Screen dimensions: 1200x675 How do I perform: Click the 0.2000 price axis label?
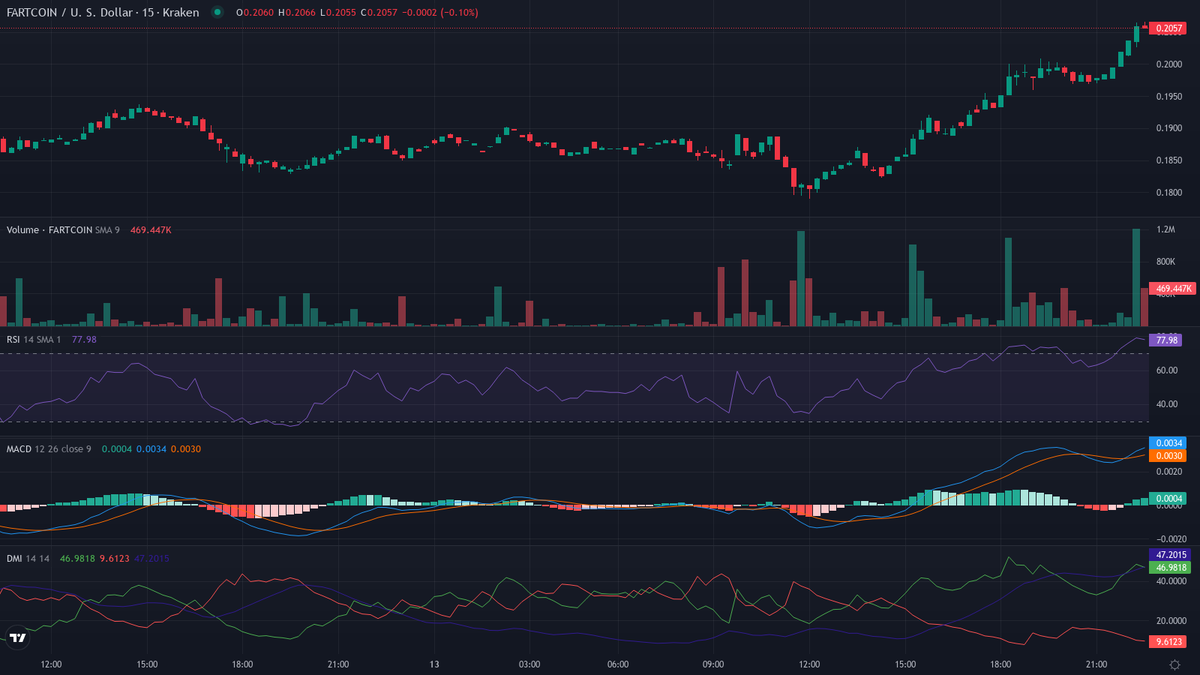tap(1168, 63)
